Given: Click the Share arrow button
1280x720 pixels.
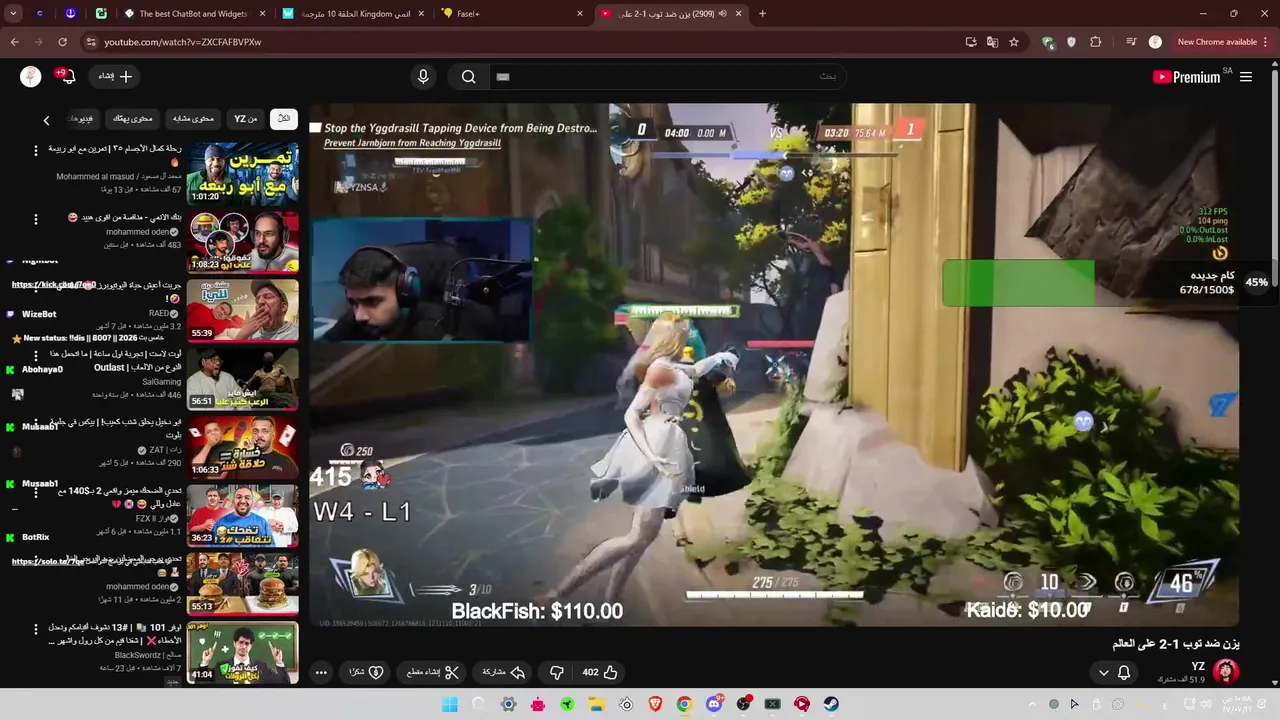Looking at the screenshot, I should (503, 673).
